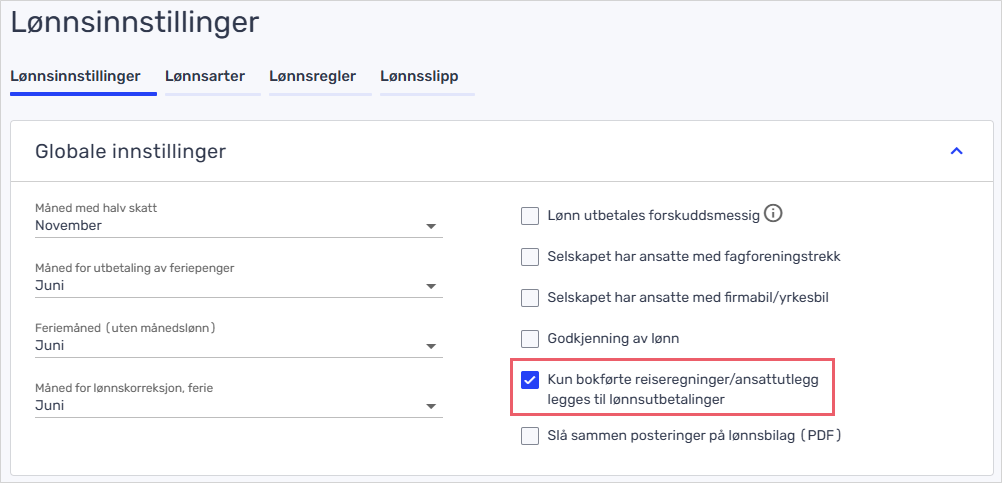Collapse the Globale innstillinger section chevron
Image resolution: width=1002 pixels, height=483 pixels.
(x=956, y=151)
